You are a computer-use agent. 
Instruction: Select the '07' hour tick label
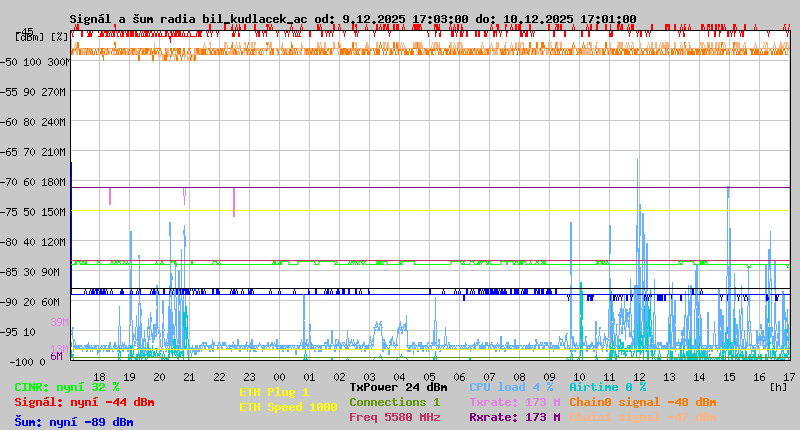click(490, 377)
